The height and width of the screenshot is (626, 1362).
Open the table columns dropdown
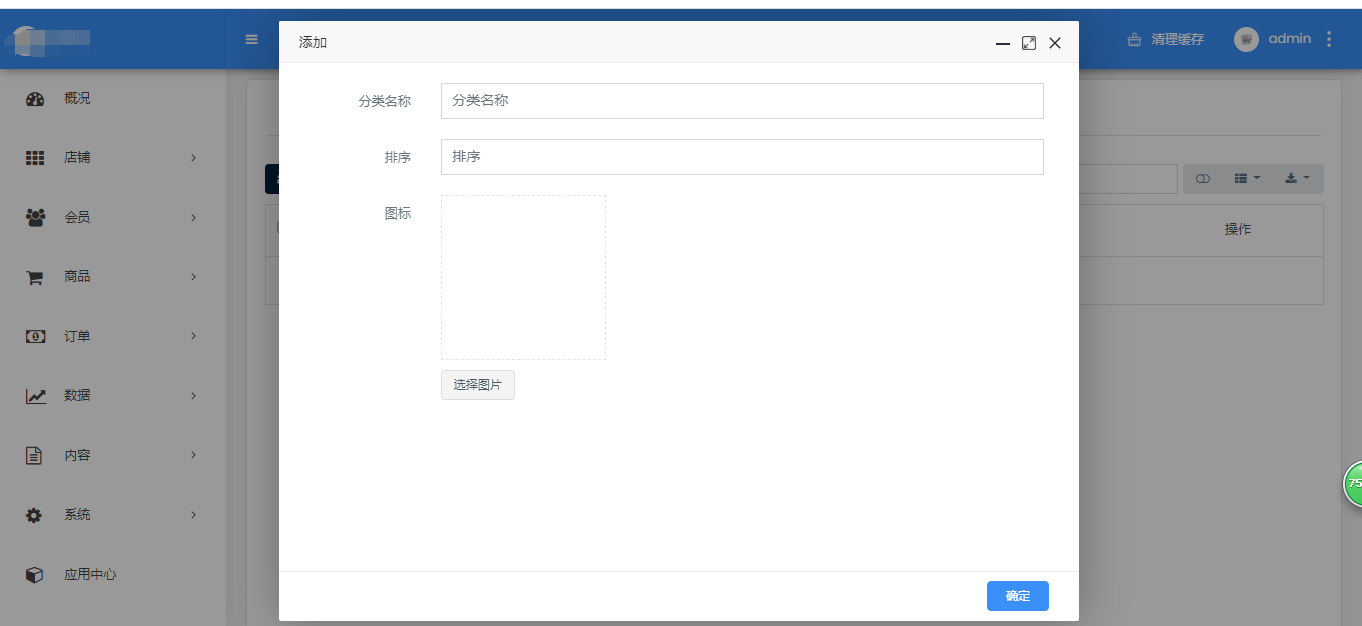point(1246,179)
